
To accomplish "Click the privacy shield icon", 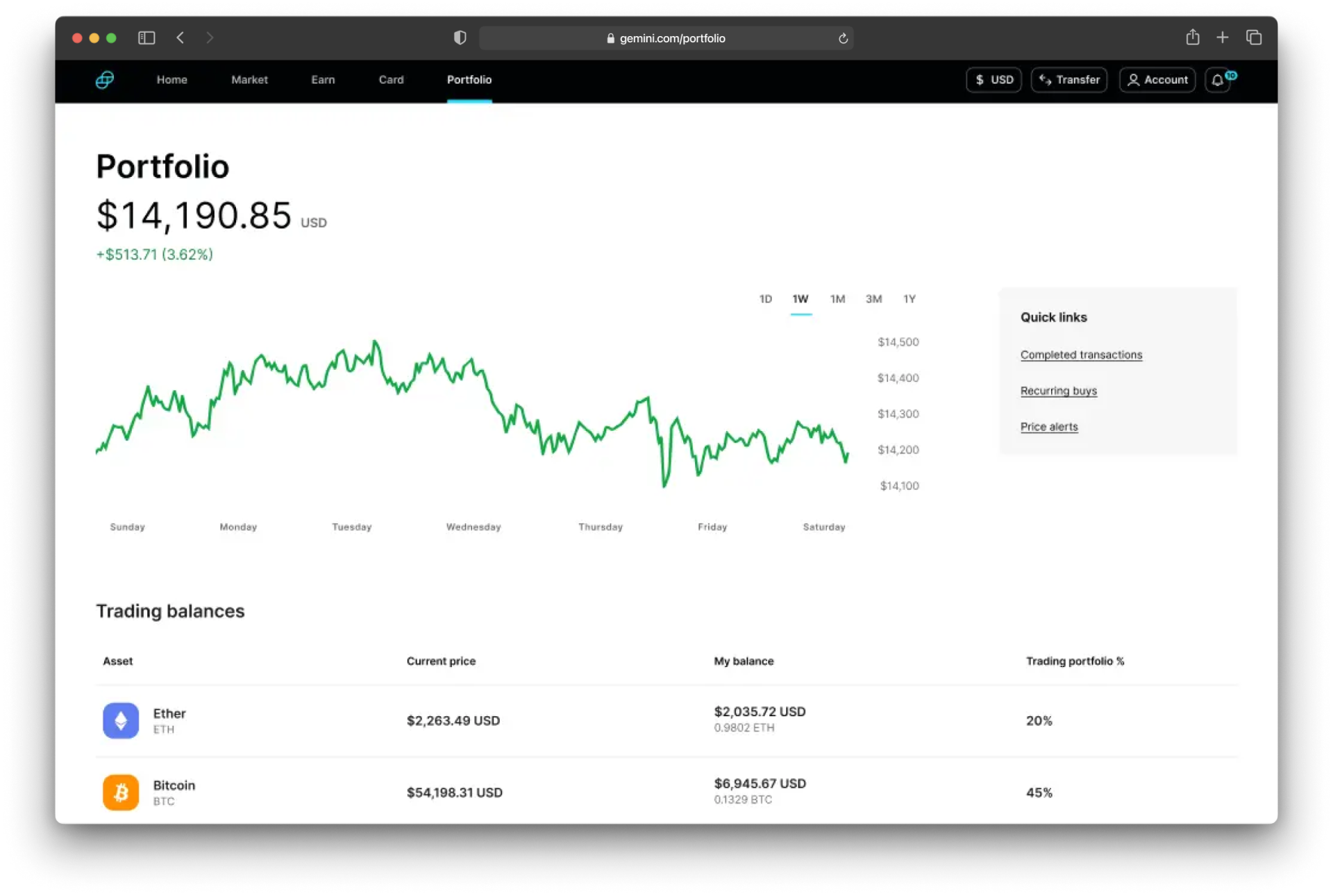I will pyautogui.click(x=460, y=38).
